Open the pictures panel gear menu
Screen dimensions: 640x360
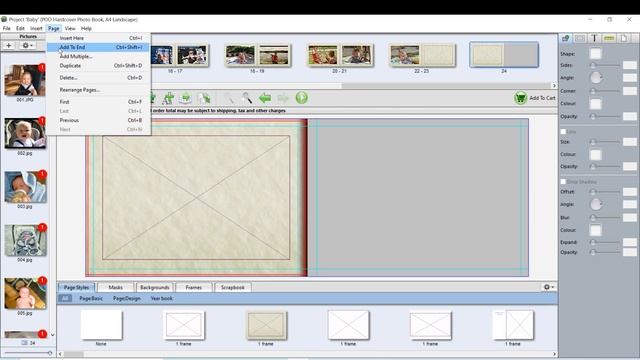point(27,45)
